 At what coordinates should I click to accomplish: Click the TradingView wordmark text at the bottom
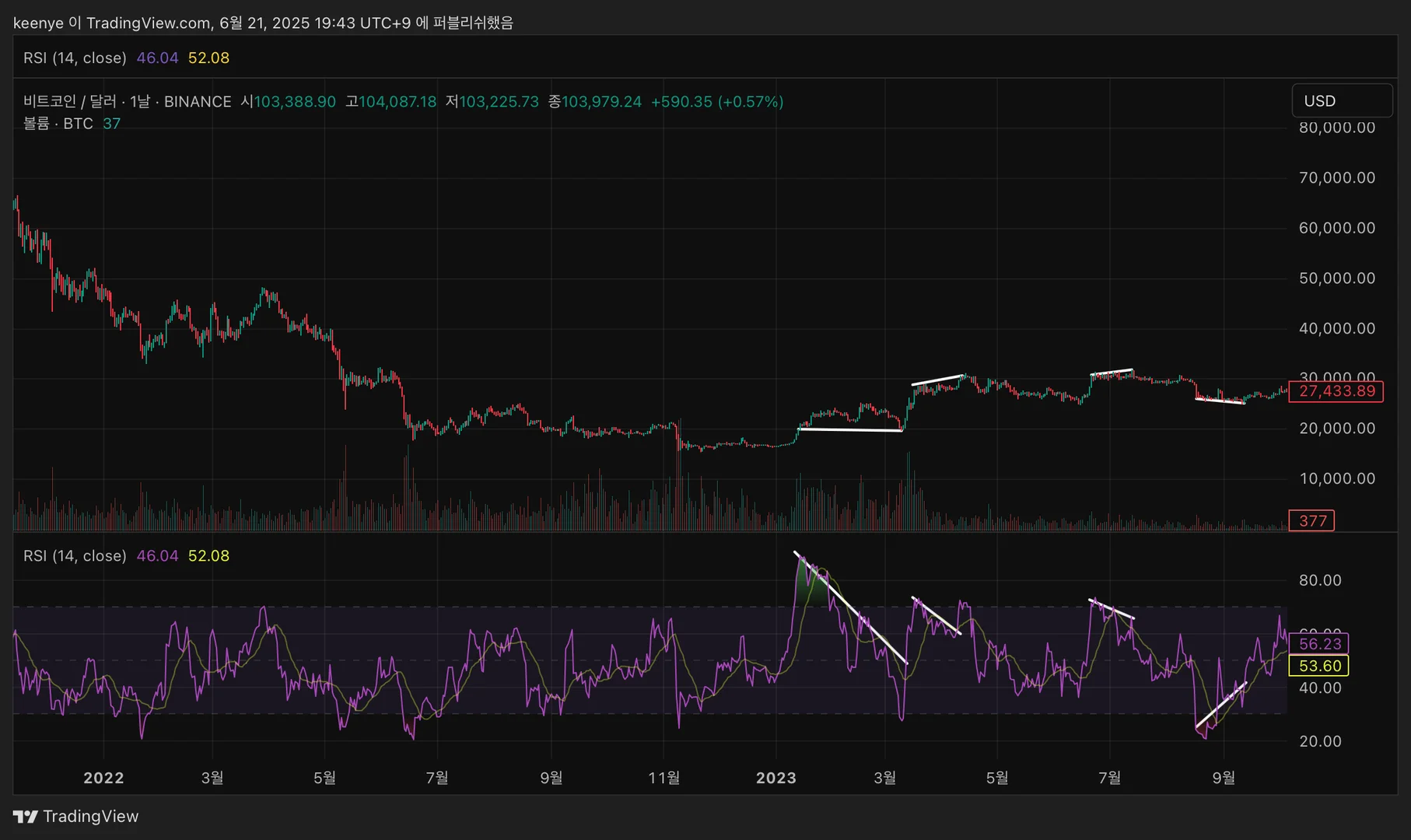coord(91,817)
